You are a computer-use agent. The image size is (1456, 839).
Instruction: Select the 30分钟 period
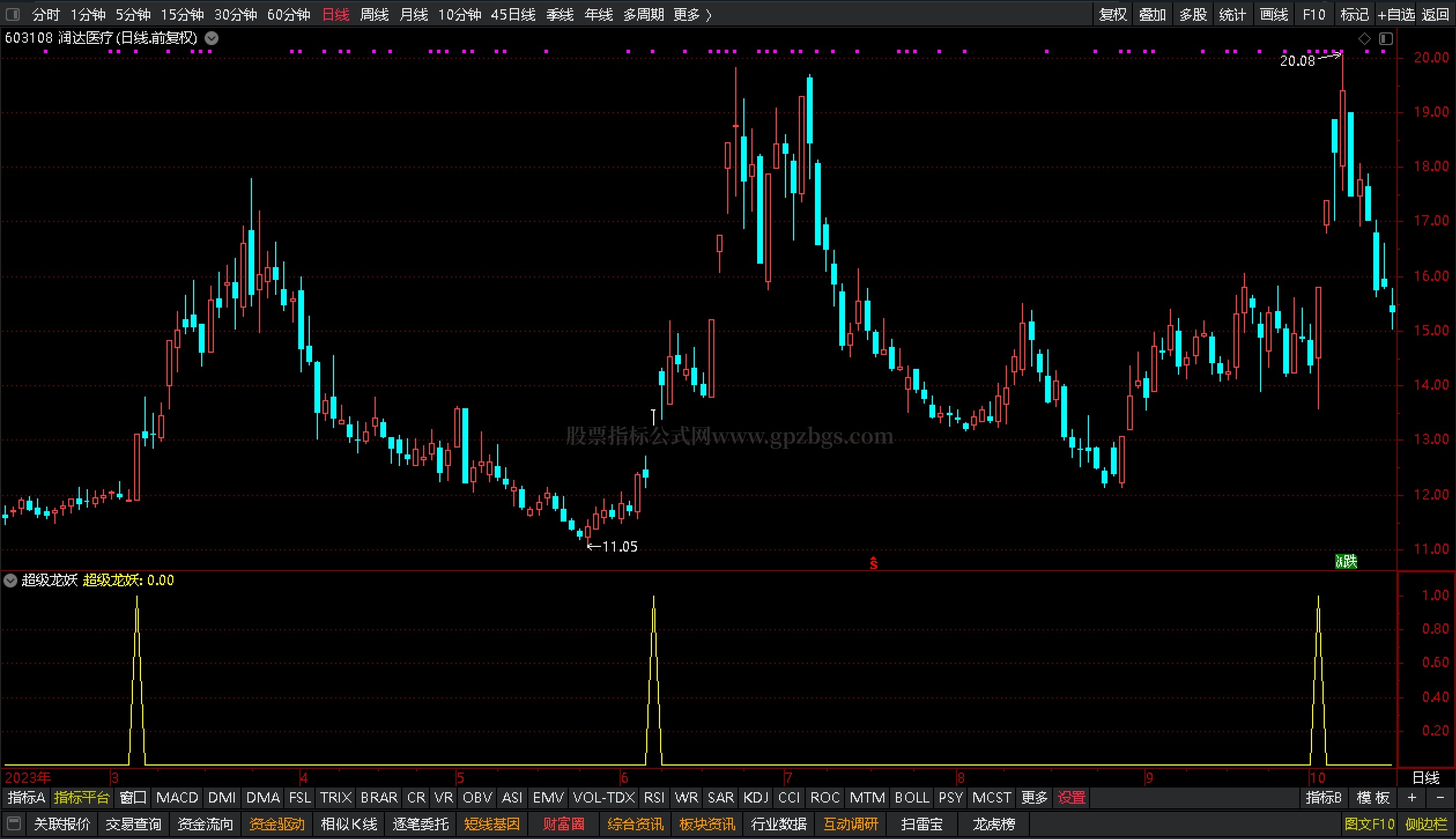[235, 14]
